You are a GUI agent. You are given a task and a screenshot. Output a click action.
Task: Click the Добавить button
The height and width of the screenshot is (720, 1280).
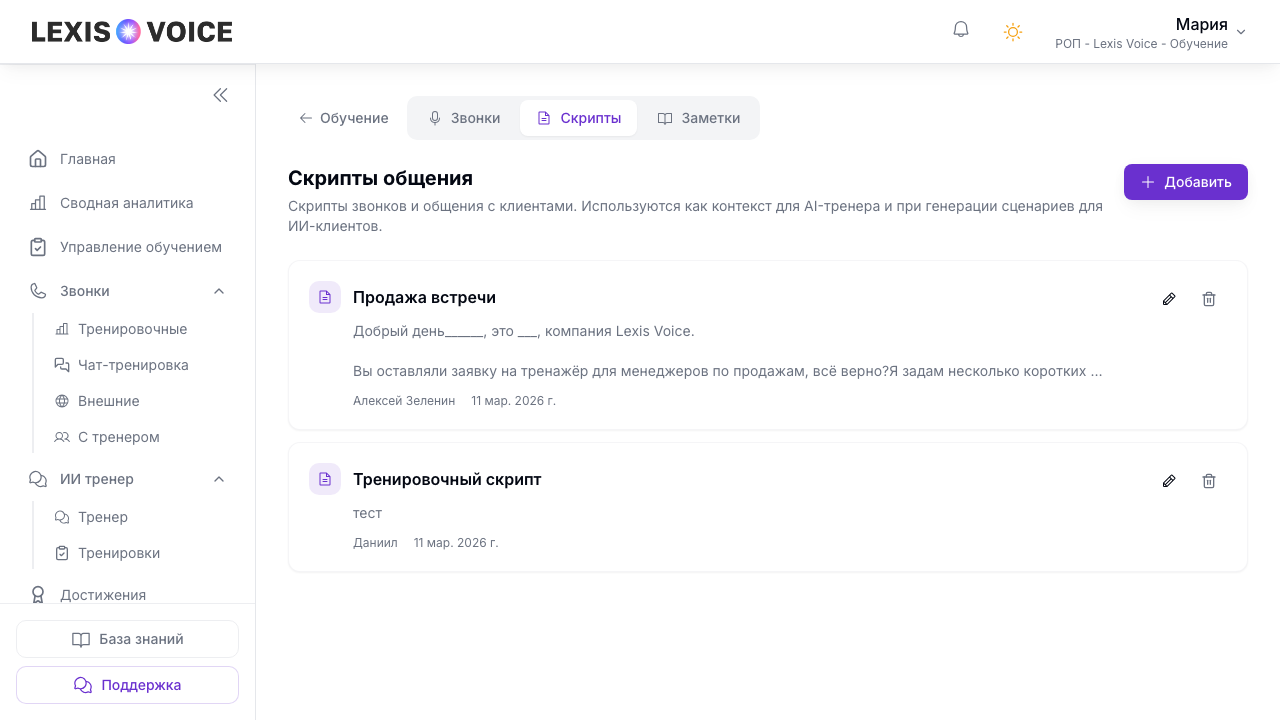click(1186, 182)
